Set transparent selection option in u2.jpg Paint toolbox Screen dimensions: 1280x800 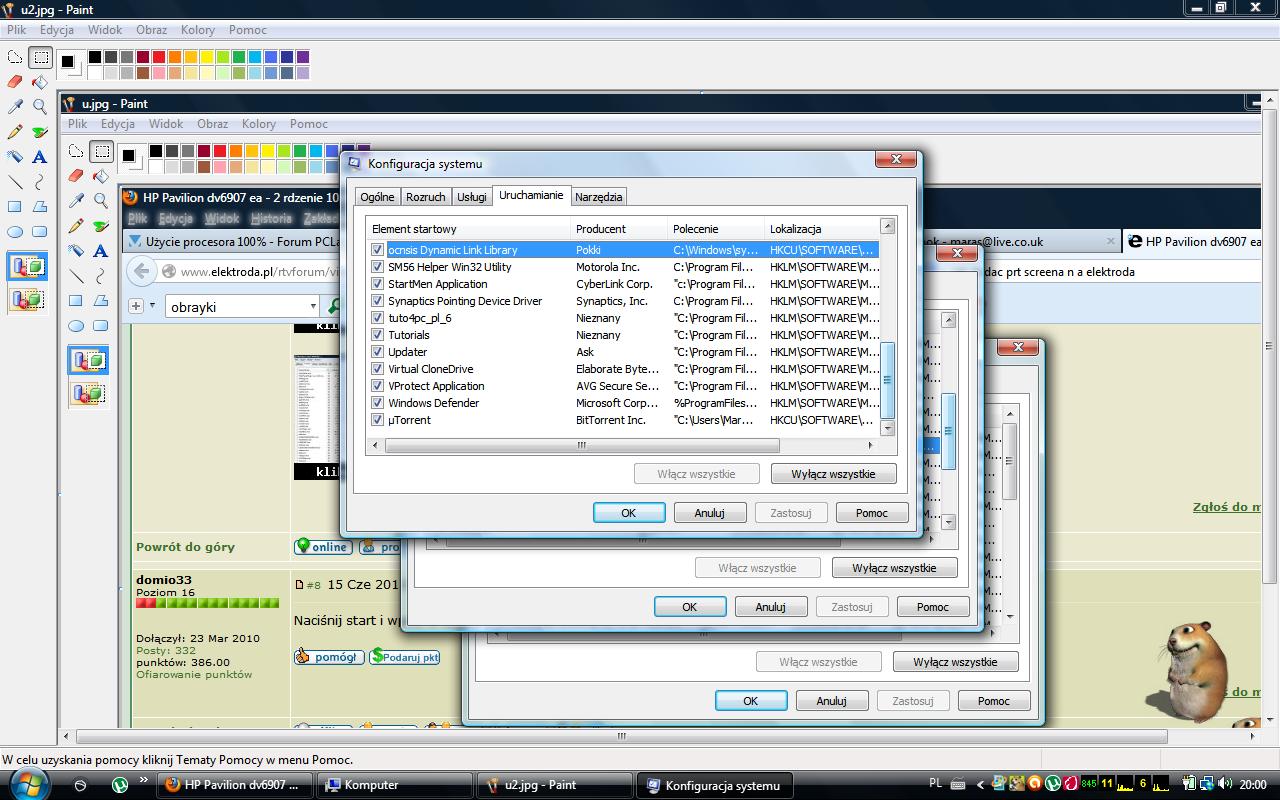click(27, 299)
